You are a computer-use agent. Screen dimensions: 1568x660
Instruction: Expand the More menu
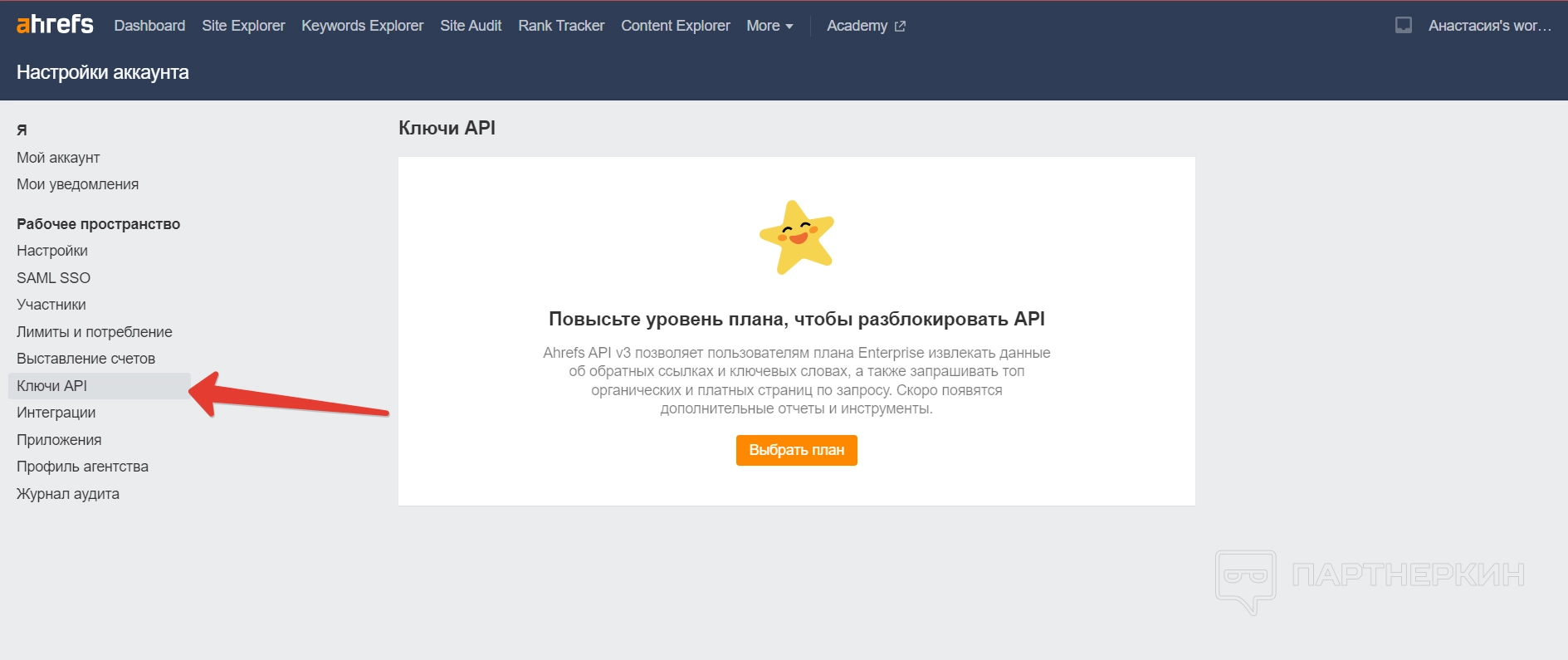click(769, 26)
